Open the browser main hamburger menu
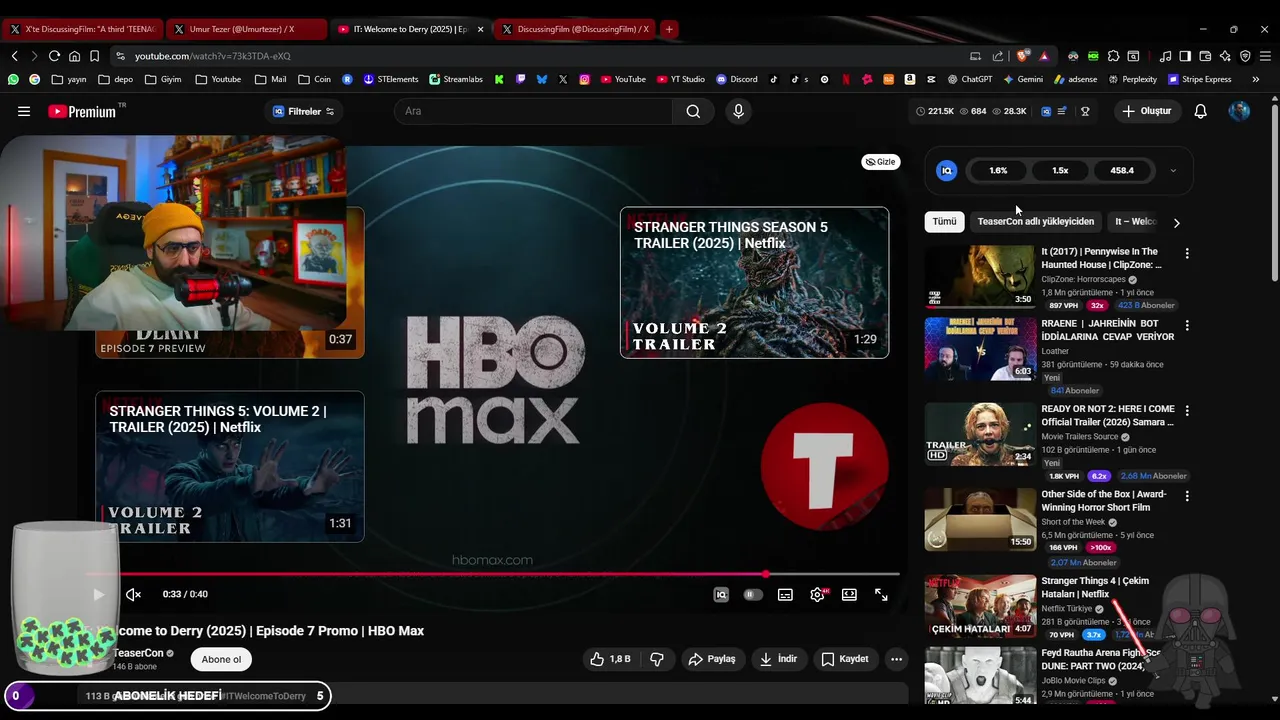Screen dimensions: 1280x720 point(1265,56)
